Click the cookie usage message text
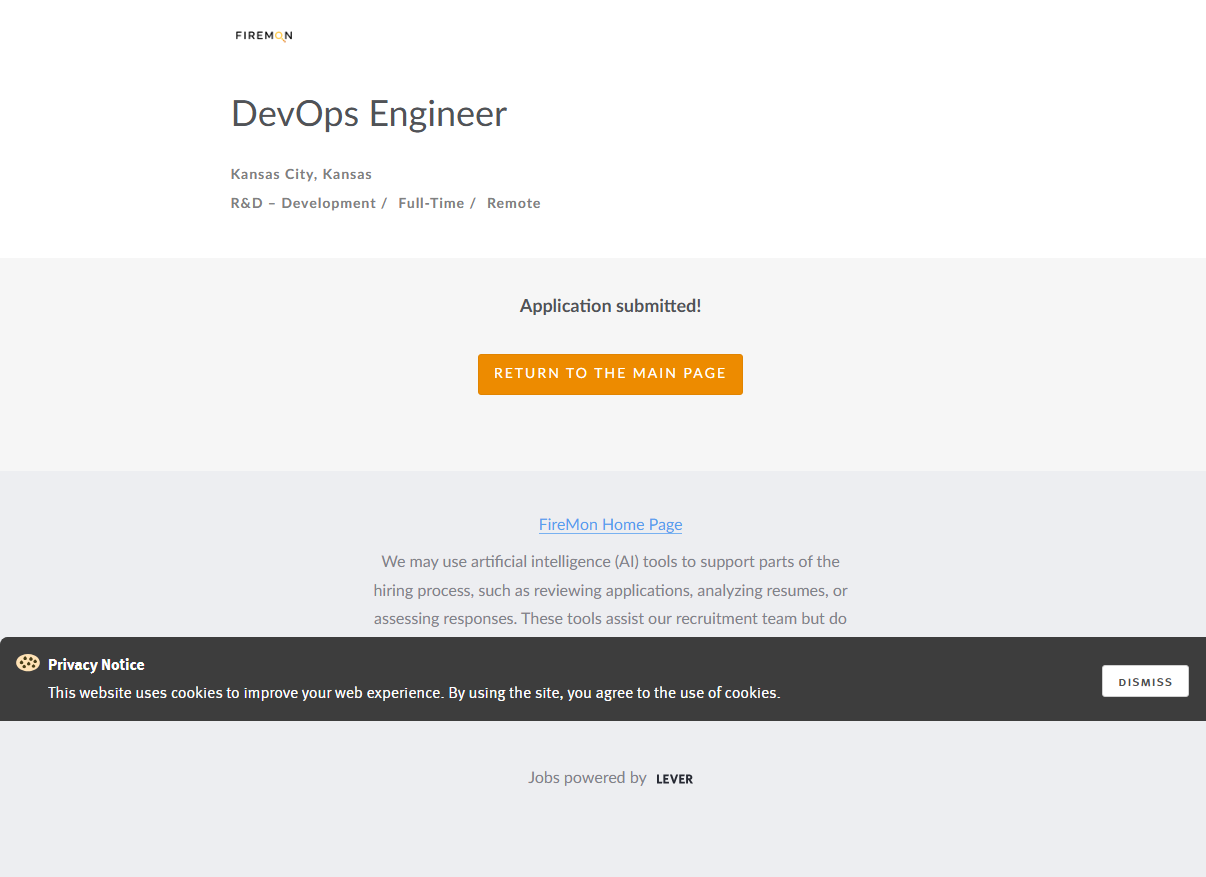Viewport: 1206px width, 877px height. click(414, 692)
